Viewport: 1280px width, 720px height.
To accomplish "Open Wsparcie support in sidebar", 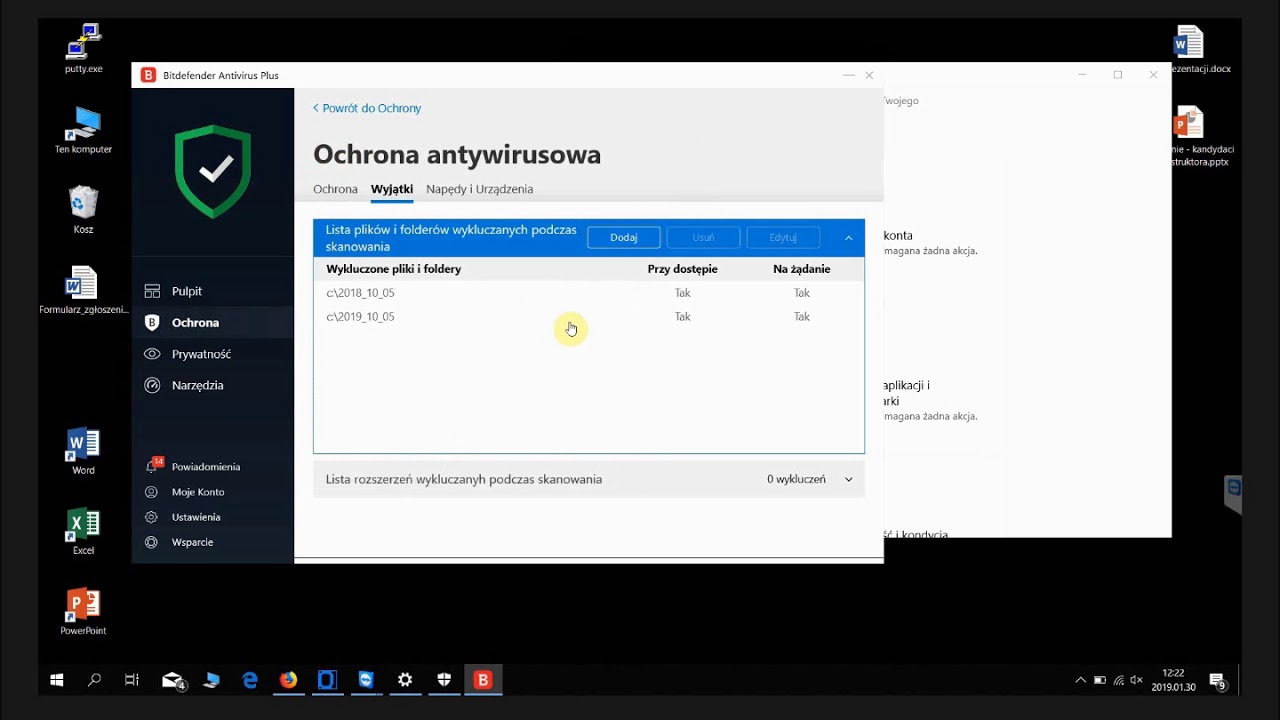I will click(x=192, y=542).
